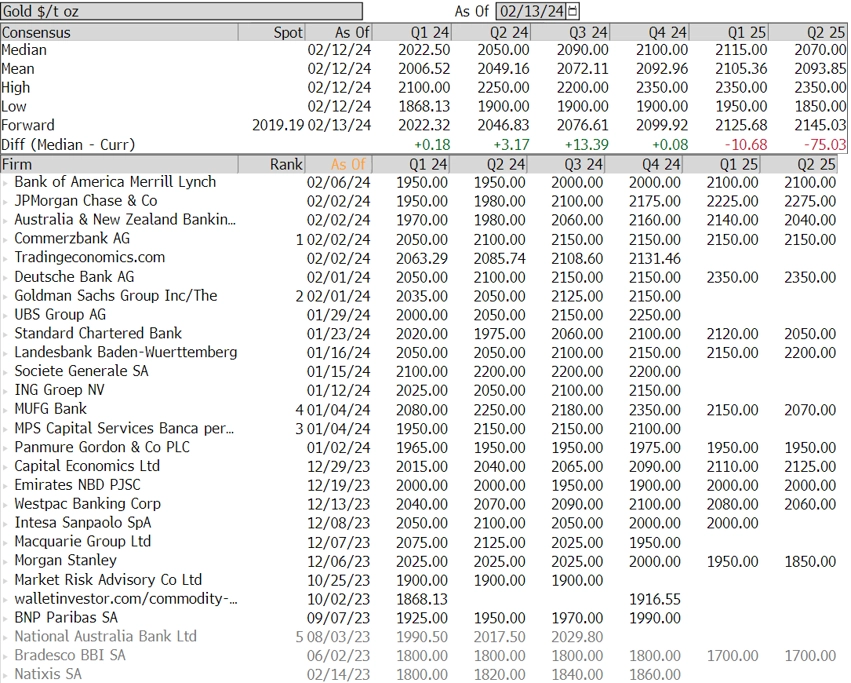851x683 pixels.
Task: Click UBS Group Q4 24 value 2250.00
Action: tap(655, 315)
